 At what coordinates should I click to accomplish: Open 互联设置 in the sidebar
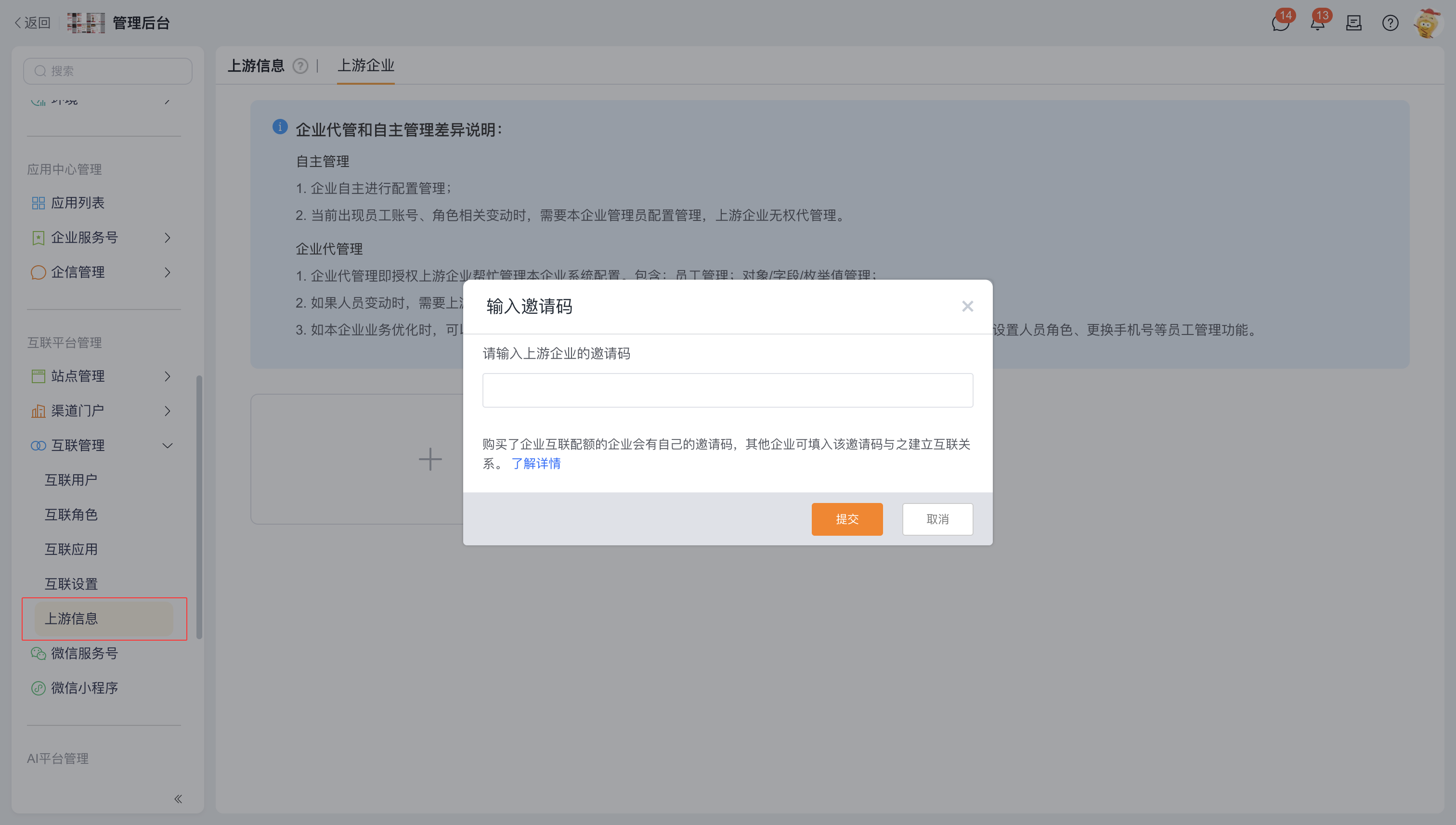tap(71, 584)
